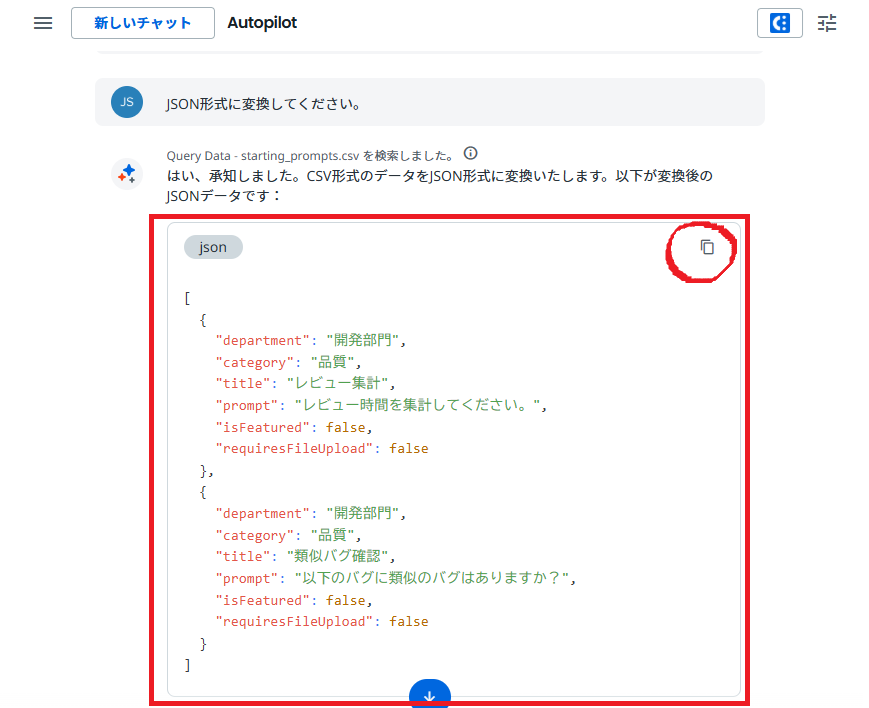Click the info icon next to Query Data

point(470,153)
